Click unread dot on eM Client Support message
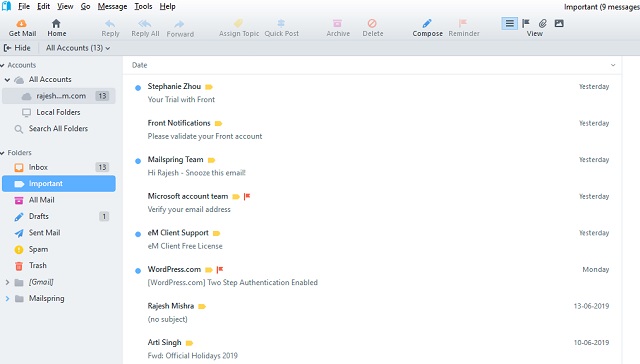640x364 pixels. (138, 234)
